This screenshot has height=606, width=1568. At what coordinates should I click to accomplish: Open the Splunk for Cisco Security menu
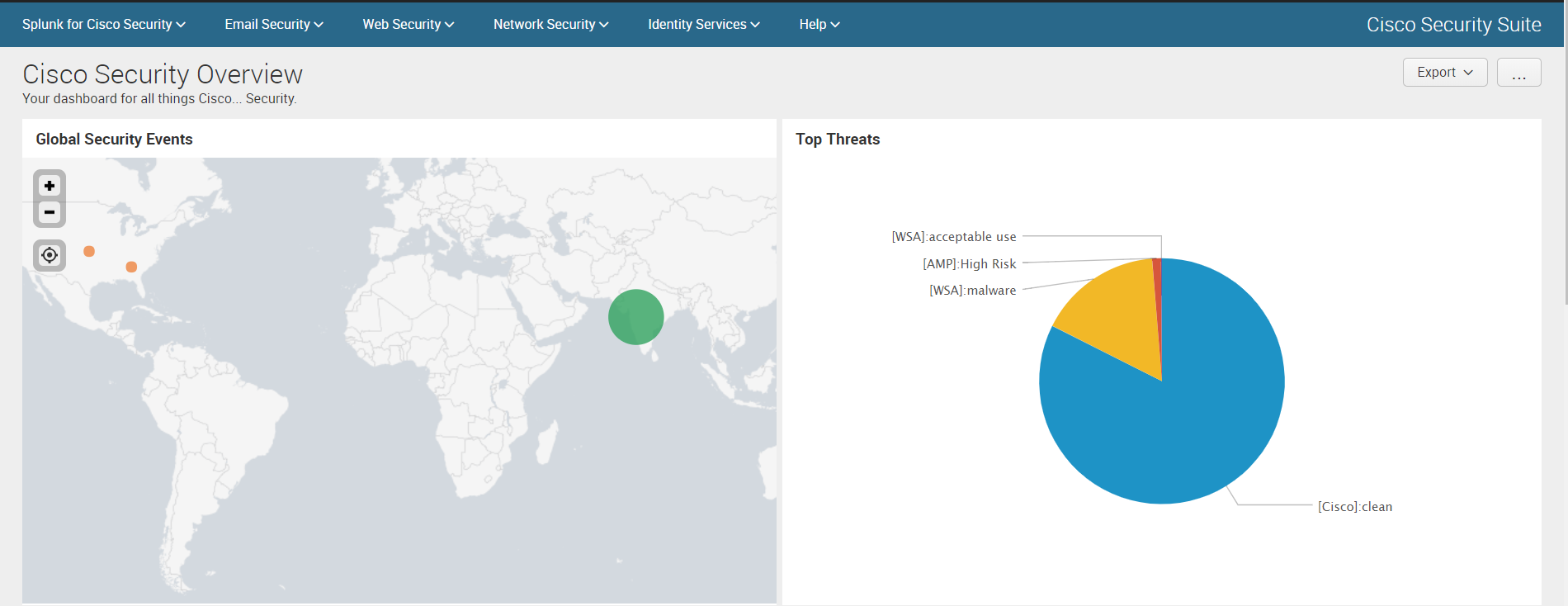pos(104,25)
